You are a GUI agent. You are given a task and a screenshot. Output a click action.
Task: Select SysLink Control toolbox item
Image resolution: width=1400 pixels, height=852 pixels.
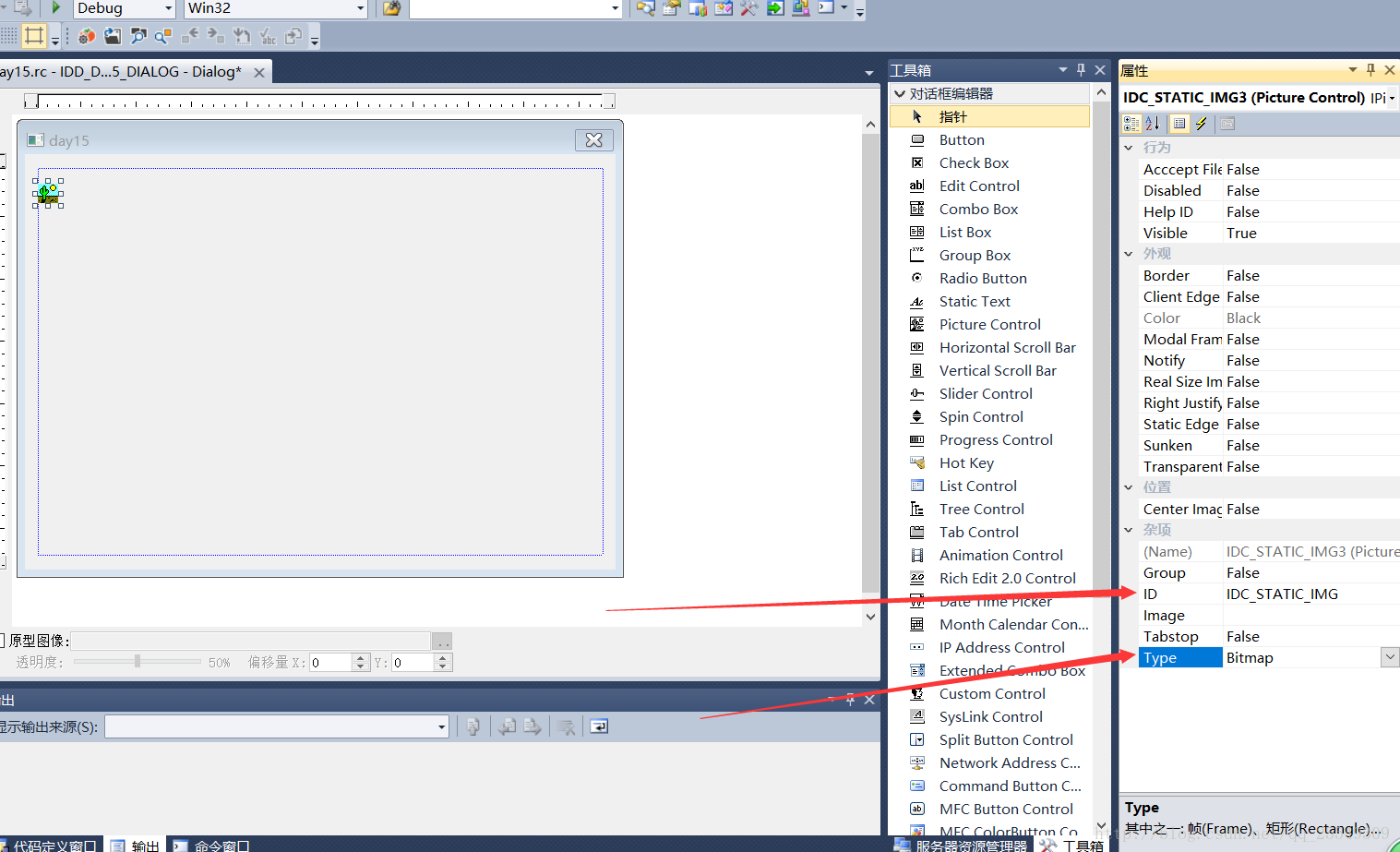pyautogui.click(x=989, y=716)
